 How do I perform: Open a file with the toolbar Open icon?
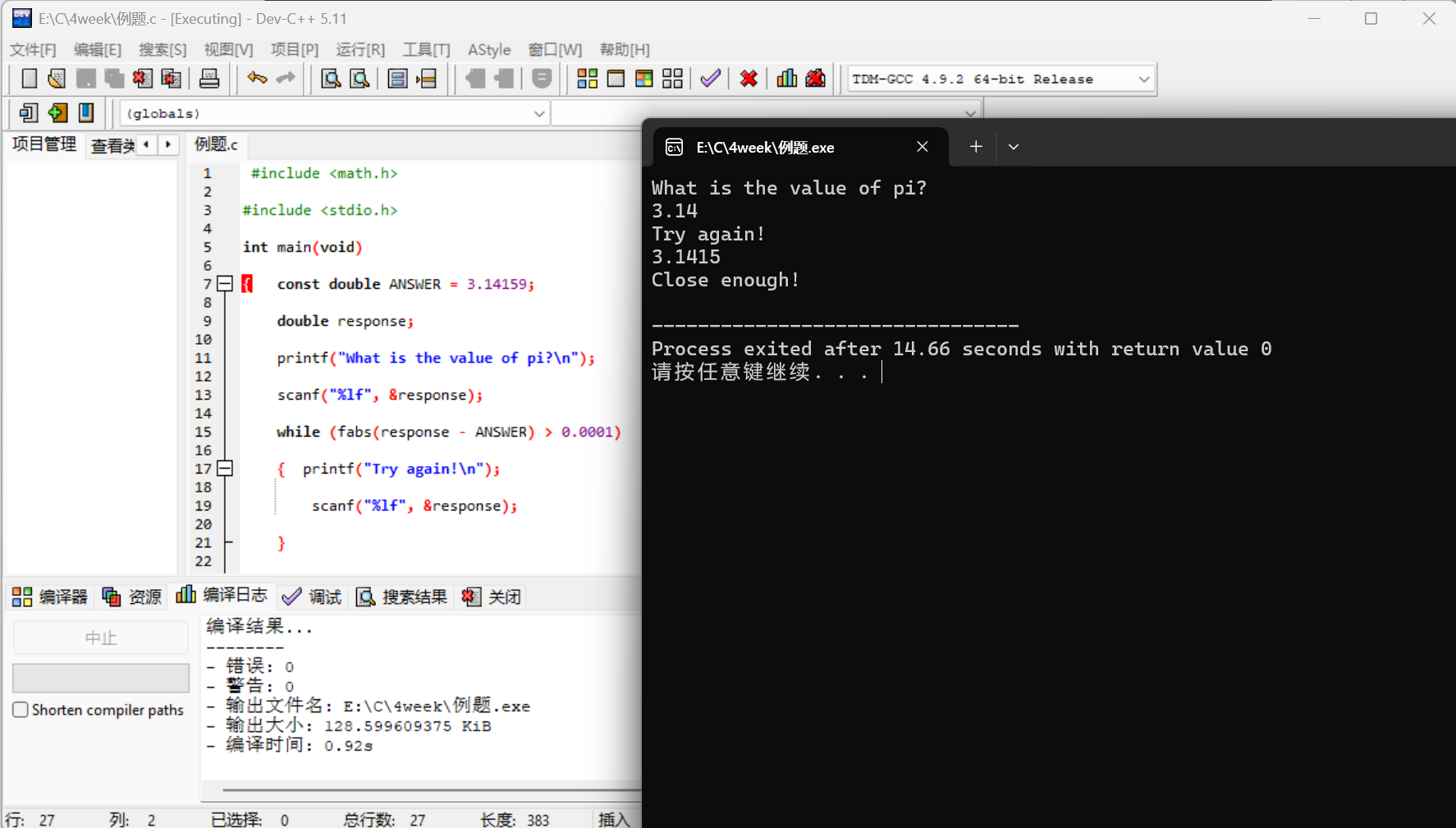[57, 79]
